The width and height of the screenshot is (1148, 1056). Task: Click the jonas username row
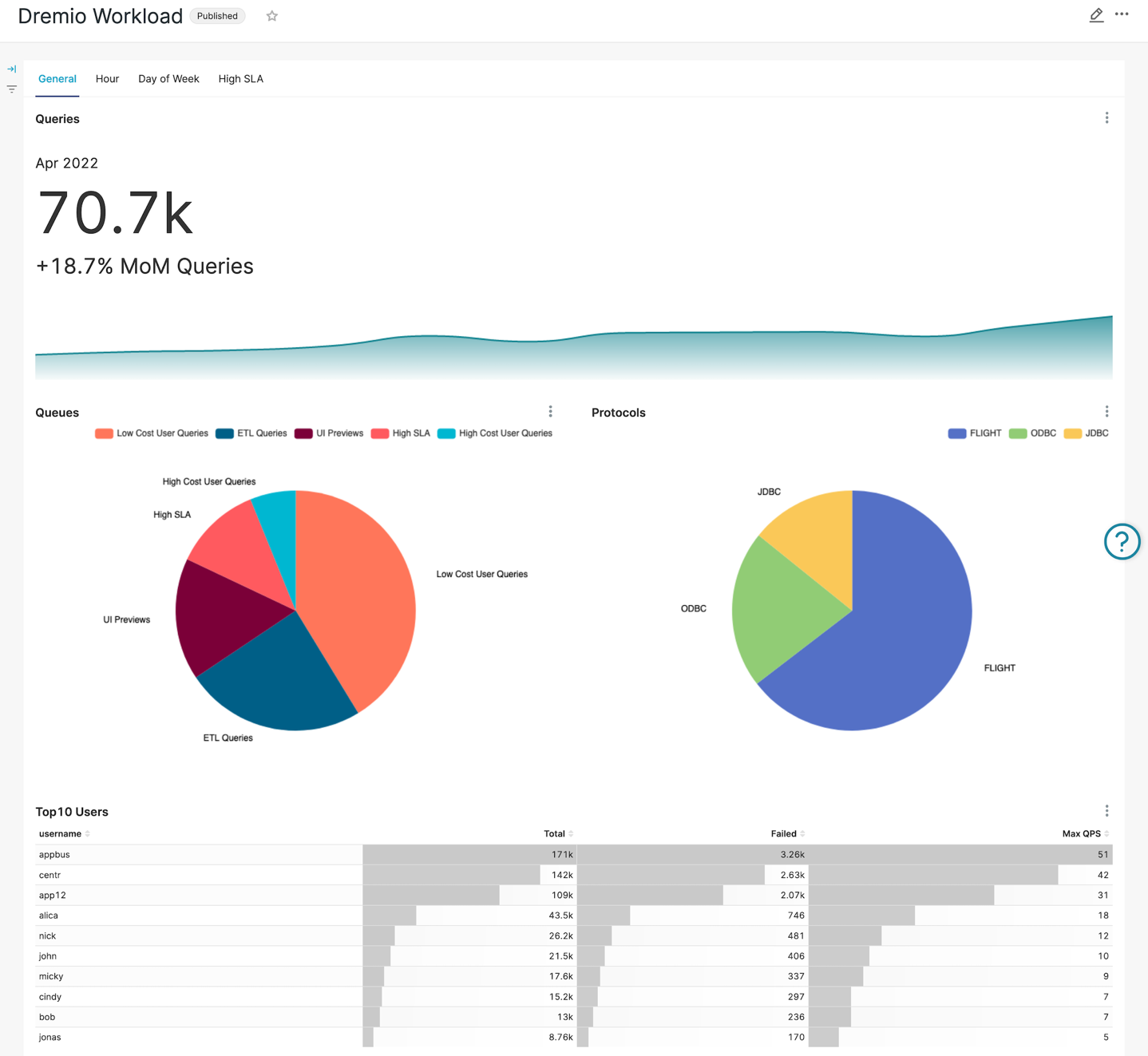(49, 1038)
